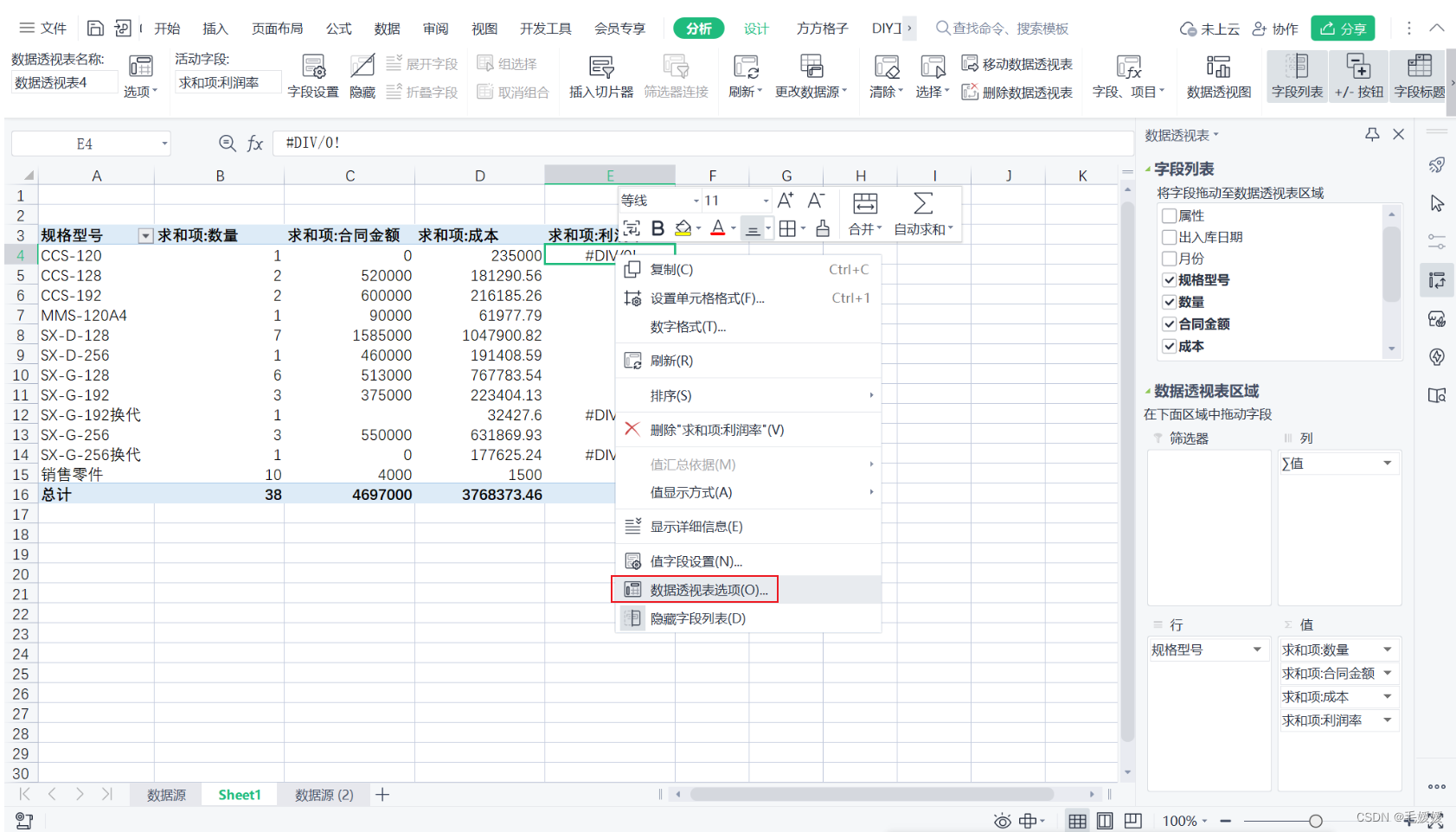Choose Refresh (刷新) in context menu
This screenshot has width=1456, height=832.
748,361
